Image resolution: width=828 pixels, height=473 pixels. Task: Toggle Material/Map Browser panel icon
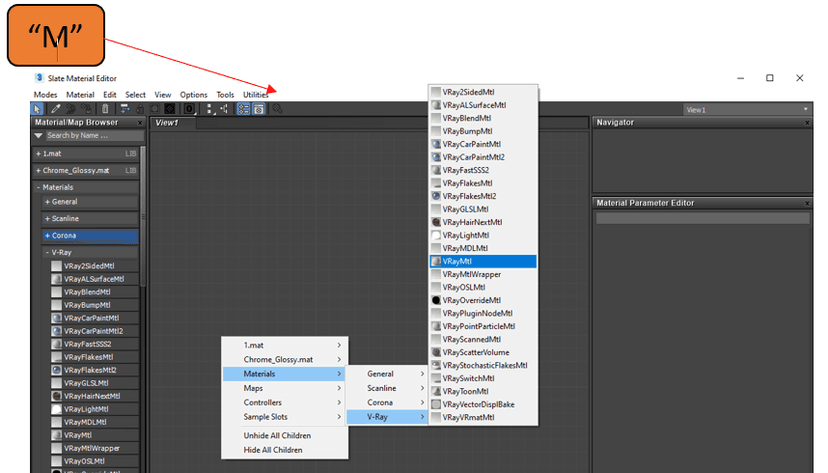coord(243,109)
